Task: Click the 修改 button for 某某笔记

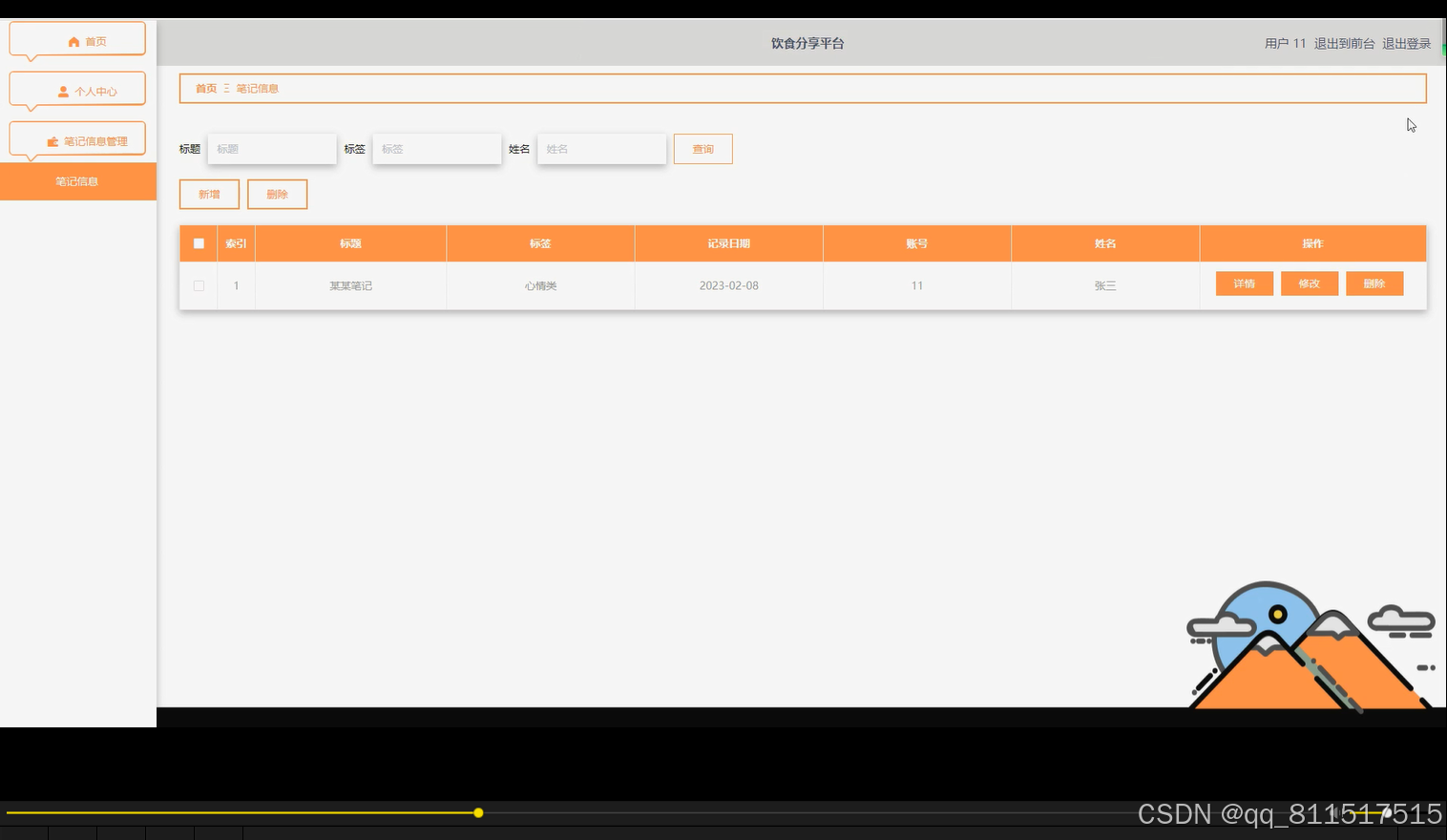Action: tap(1310, 283)
